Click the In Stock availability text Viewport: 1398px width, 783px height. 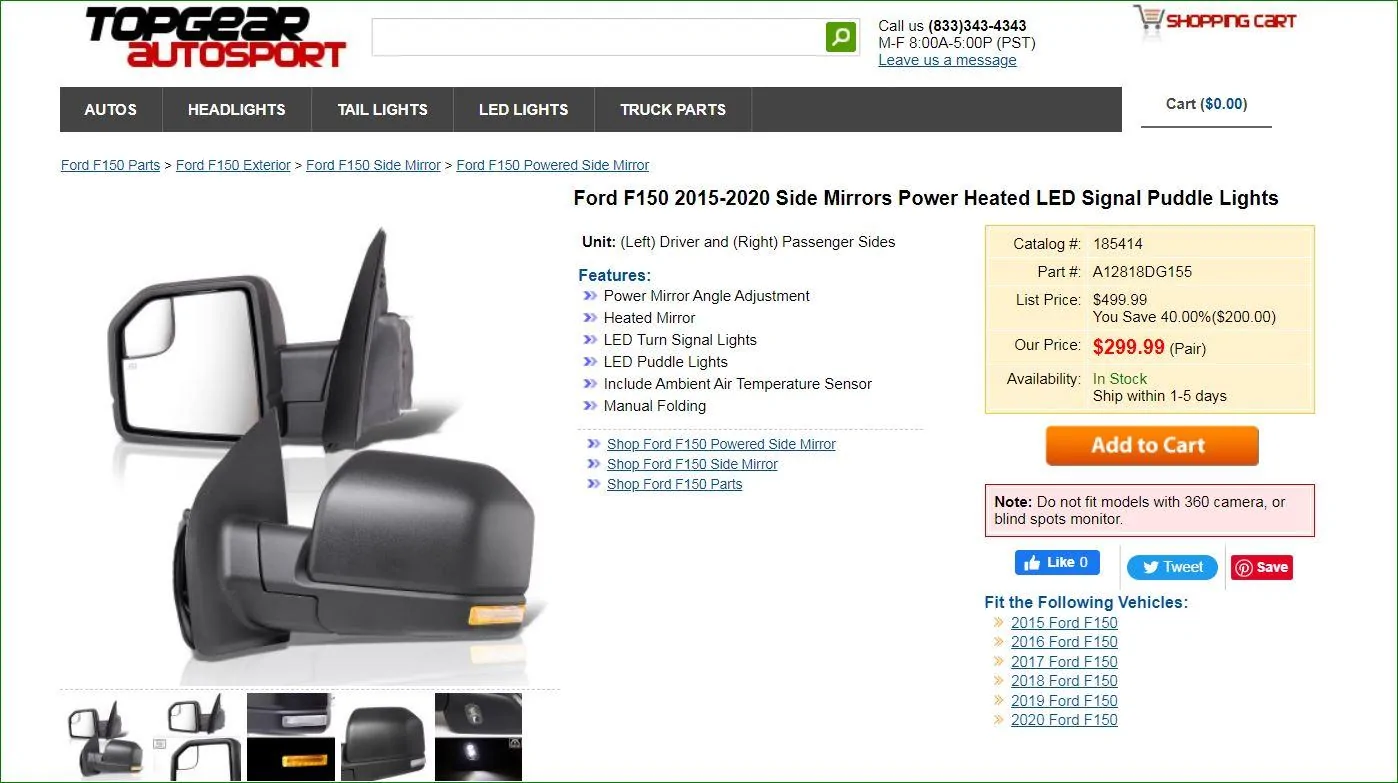[x=1120, y=379]
